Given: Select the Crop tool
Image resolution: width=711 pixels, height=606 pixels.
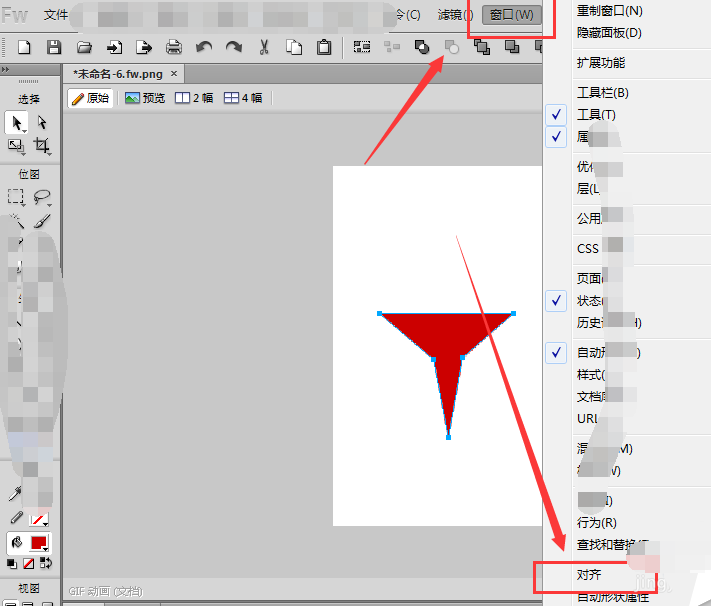Looking at the screenshot, I should coord(42,146).
